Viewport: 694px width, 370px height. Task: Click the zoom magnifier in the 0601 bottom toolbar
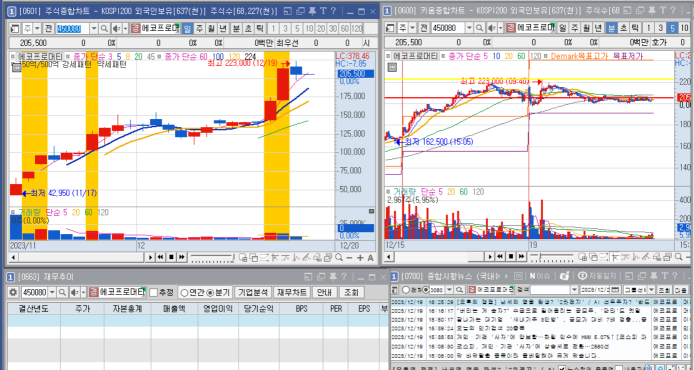click(339, 257)
